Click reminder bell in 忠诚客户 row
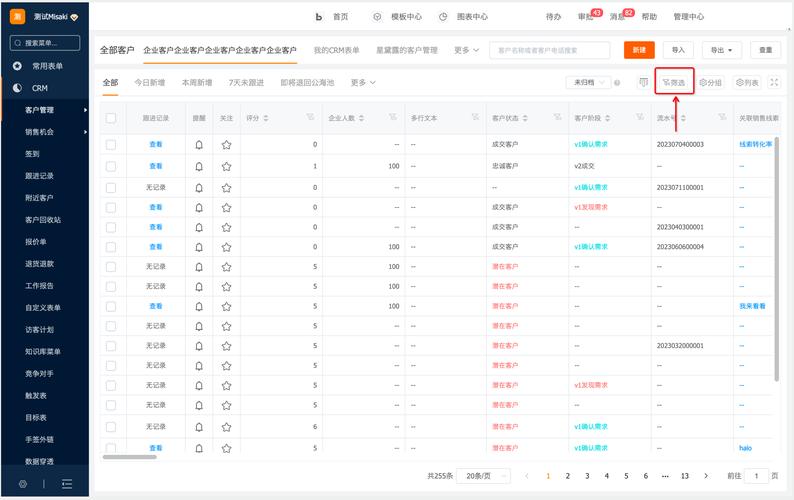 point(199,166)
